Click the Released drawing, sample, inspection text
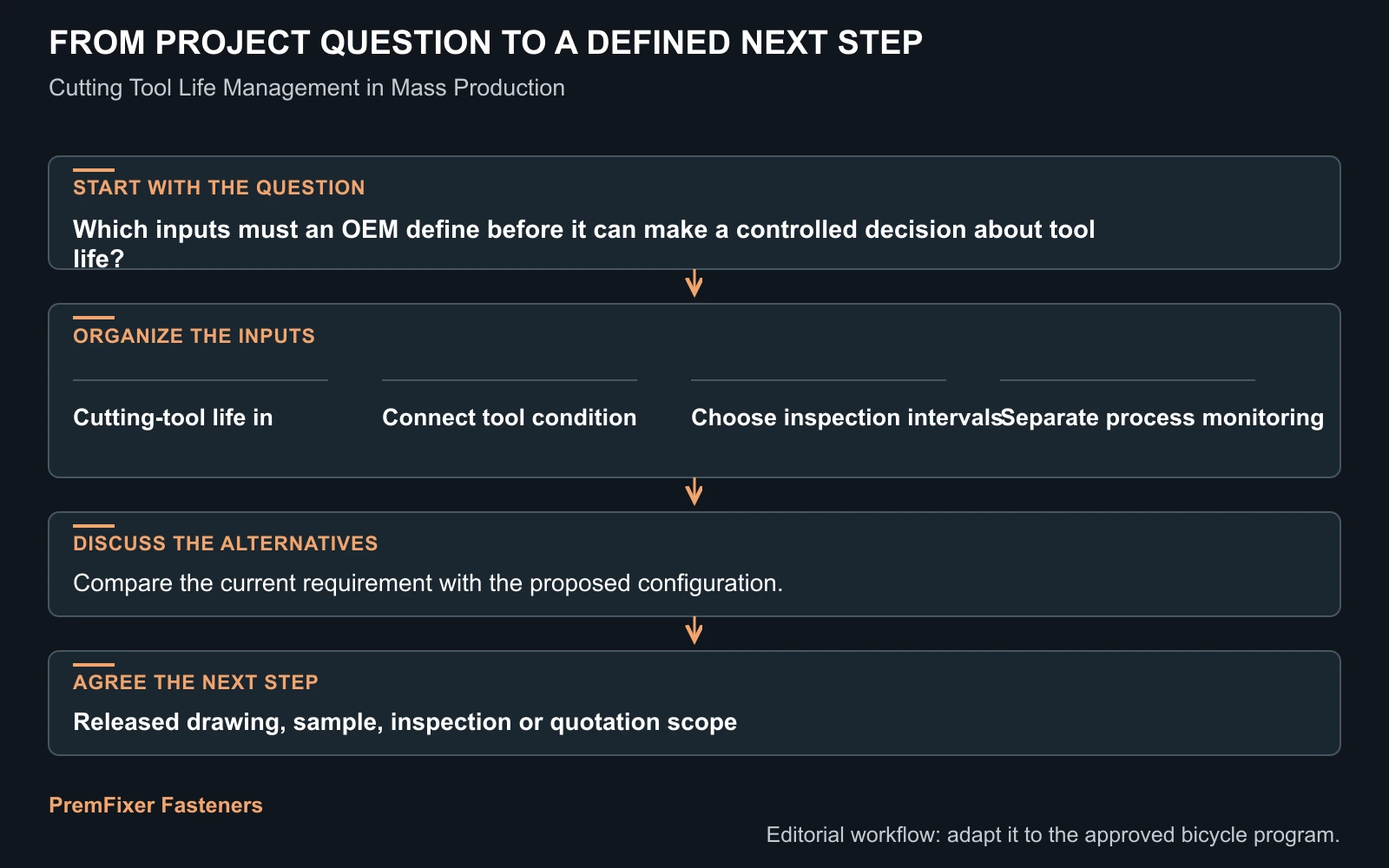 click(x=405, y=722)
